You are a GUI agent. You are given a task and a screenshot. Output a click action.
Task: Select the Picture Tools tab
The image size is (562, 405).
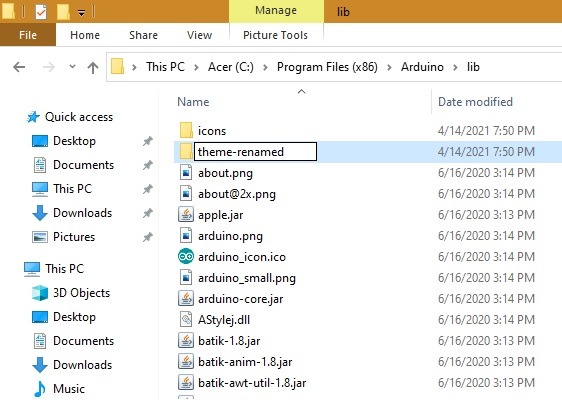(275, 35)
